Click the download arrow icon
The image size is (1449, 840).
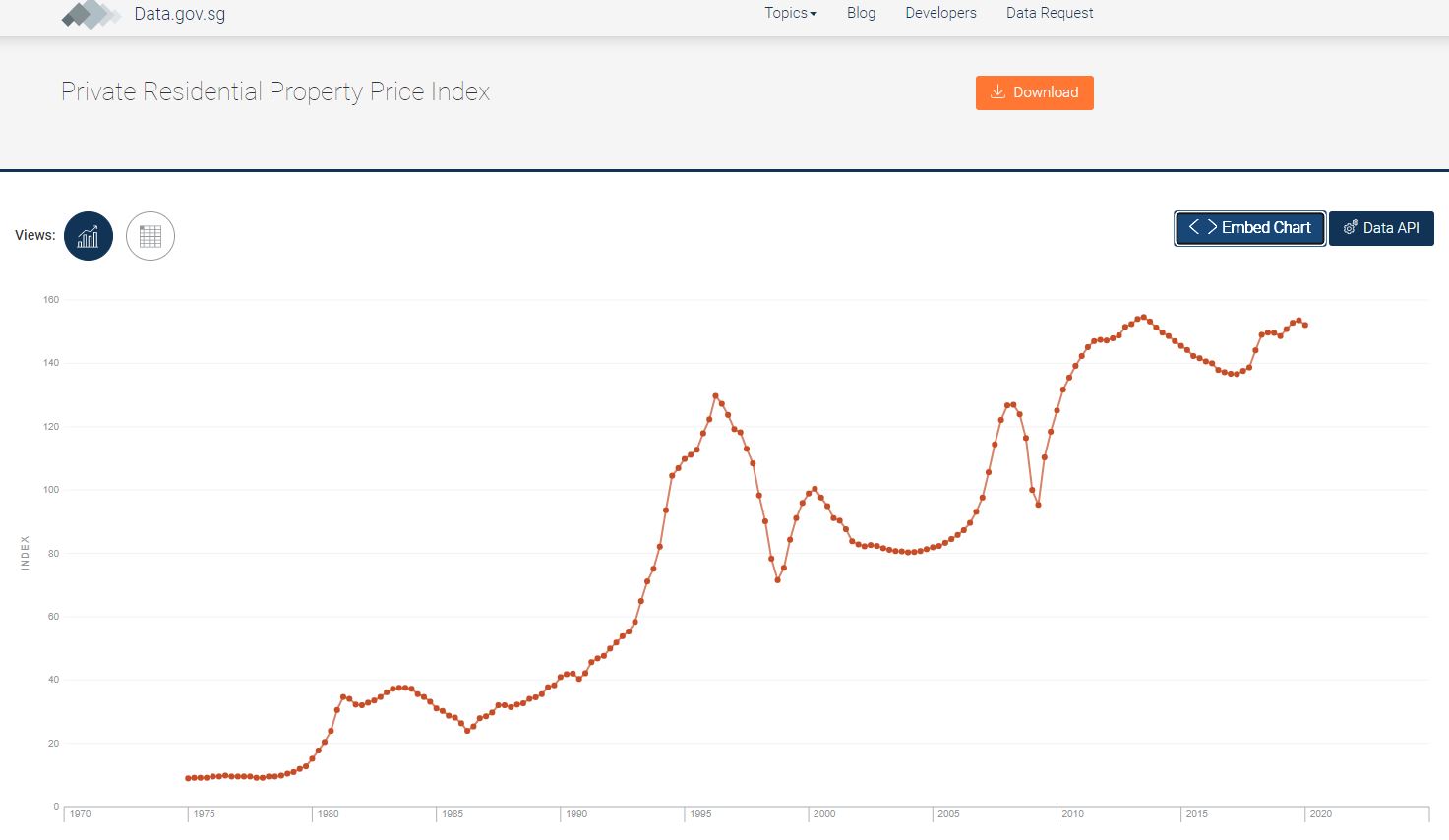coord(997,92)
